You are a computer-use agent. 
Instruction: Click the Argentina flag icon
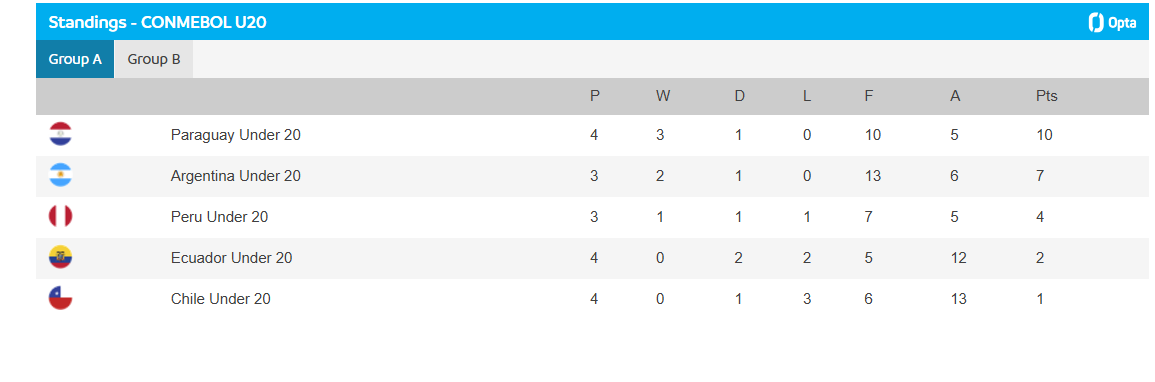click(x=60, y=175)
